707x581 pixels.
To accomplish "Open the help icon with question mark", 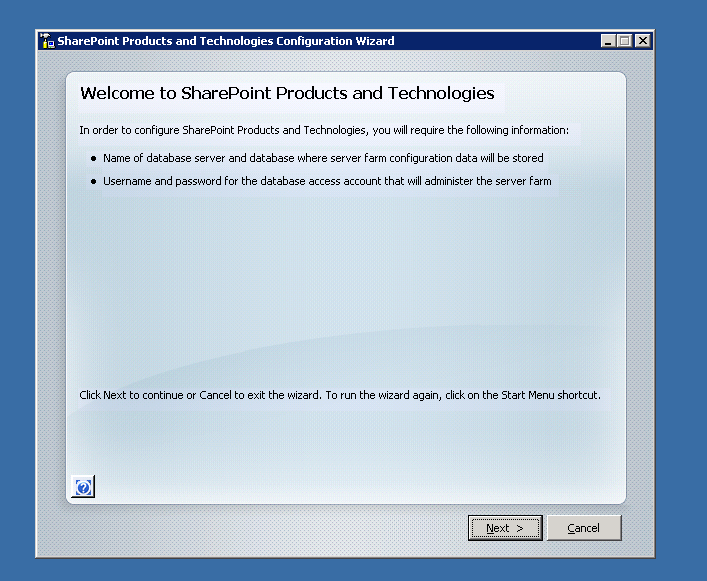I will [83, 487].
